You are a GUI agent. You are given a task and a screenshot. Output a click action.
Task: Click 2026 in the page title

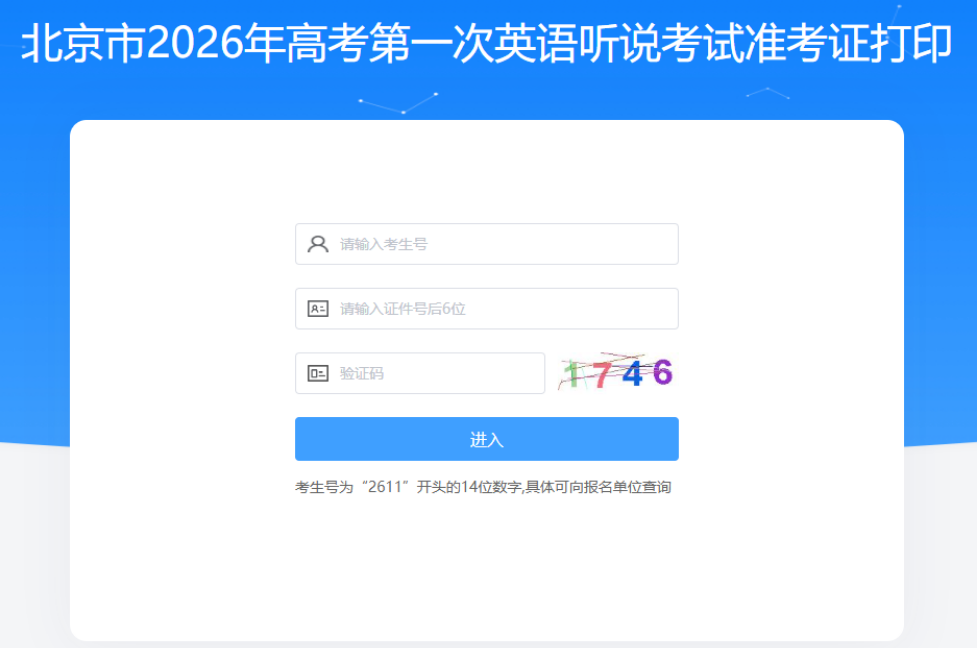194,43
